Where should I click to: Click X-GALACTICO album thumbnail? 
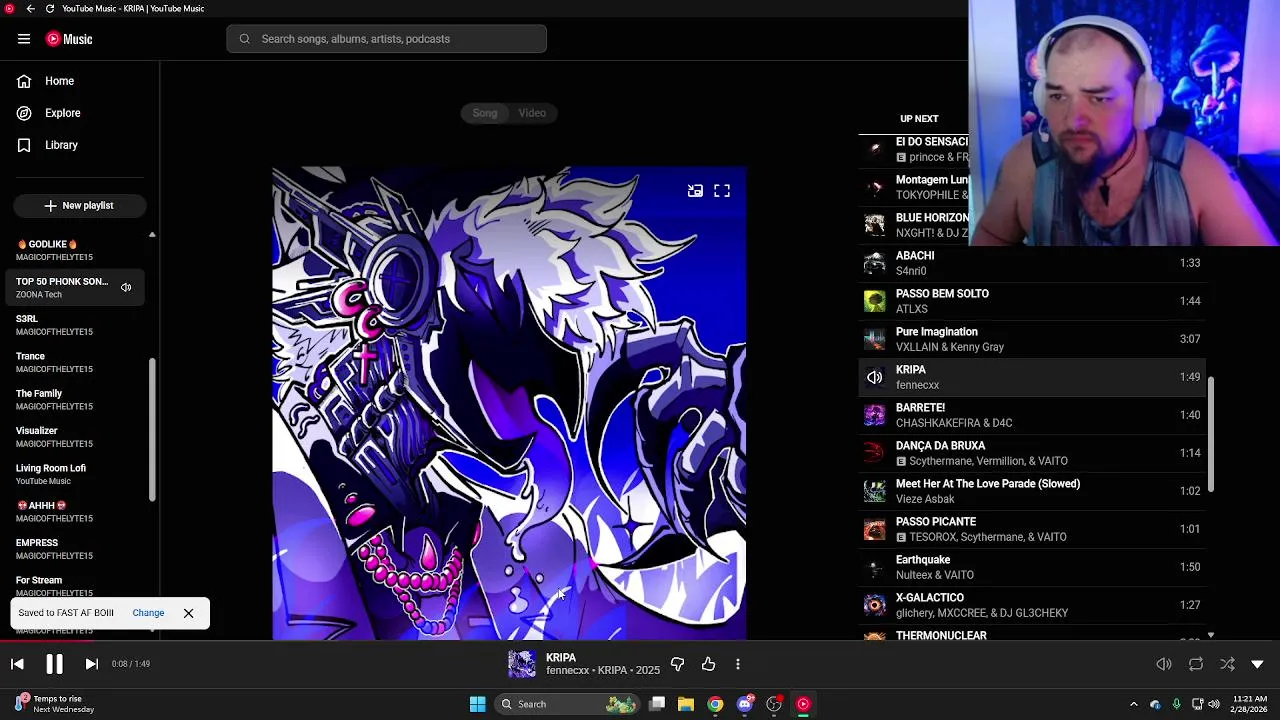click(x=875, y=605)
